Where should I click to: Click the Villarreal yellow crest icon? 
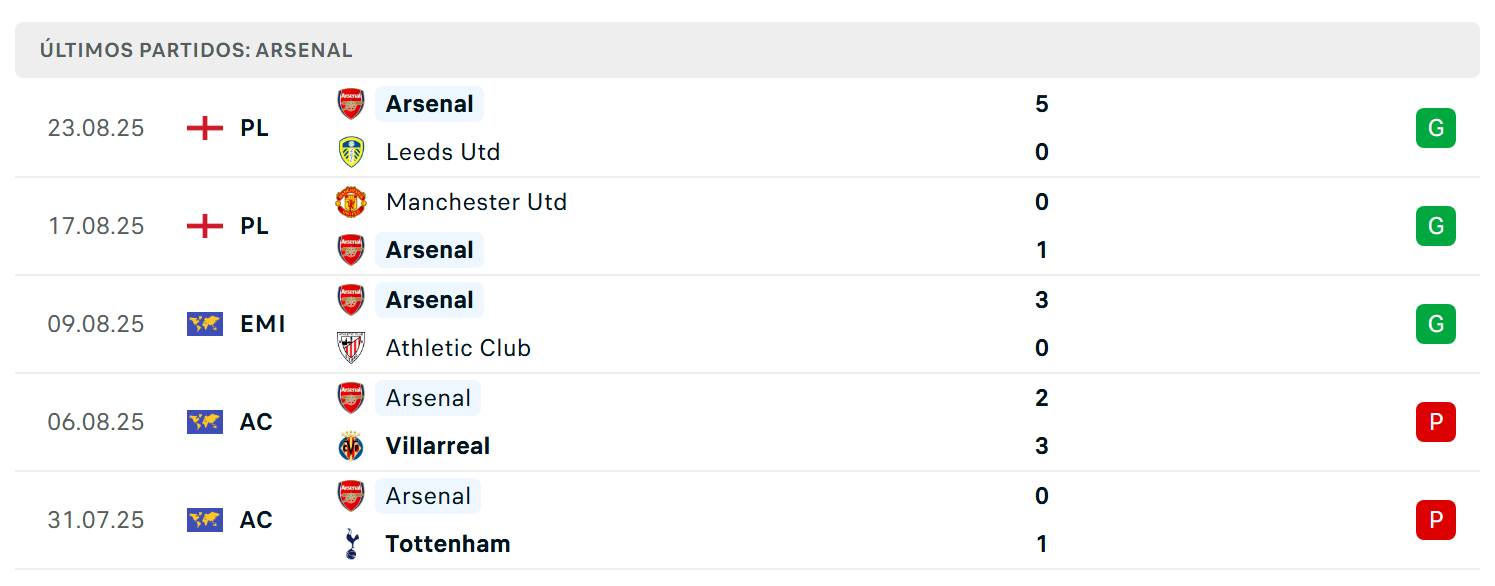351,446
